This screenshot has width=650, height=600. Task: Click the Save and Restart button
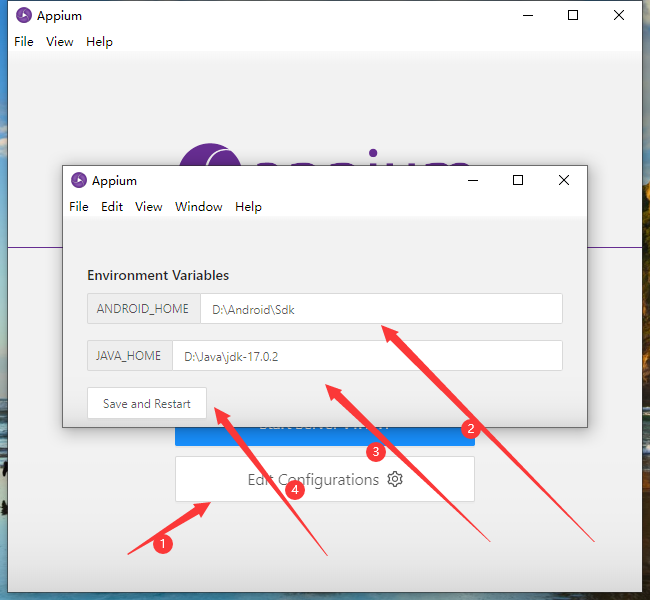pos(147,403)
